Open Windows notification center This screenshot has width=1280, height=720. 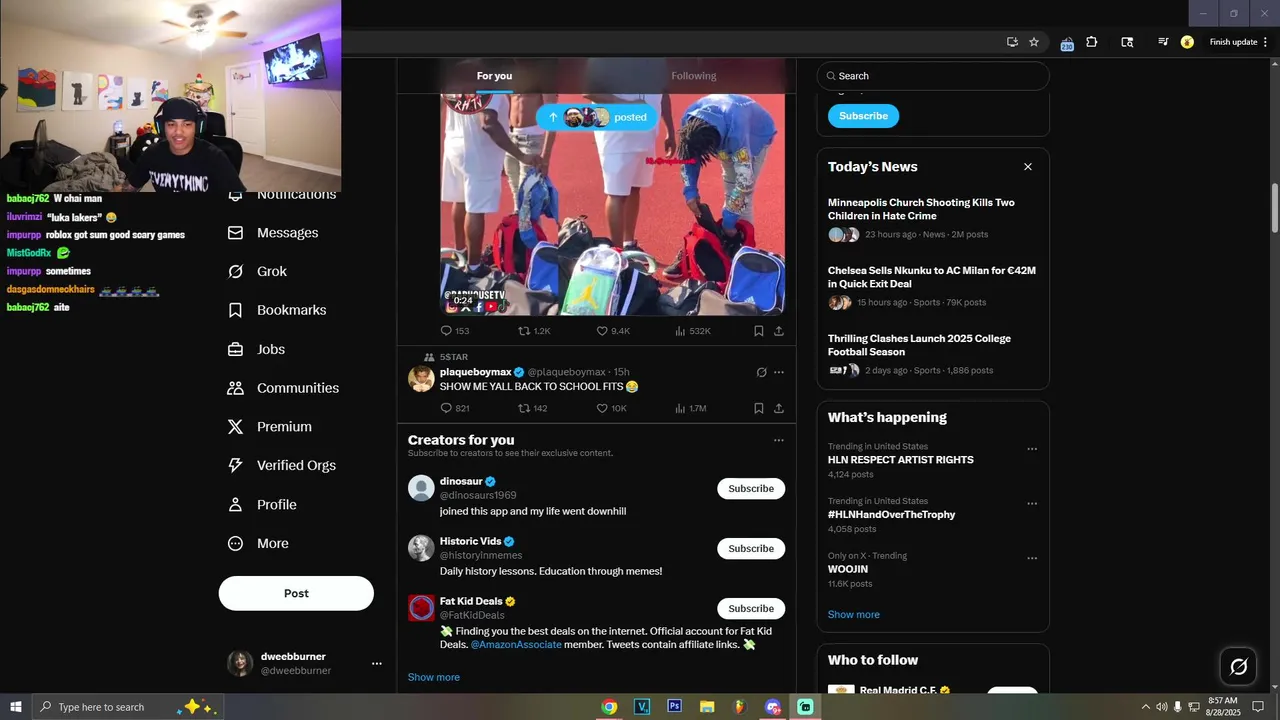click(x=1259, y=707)
